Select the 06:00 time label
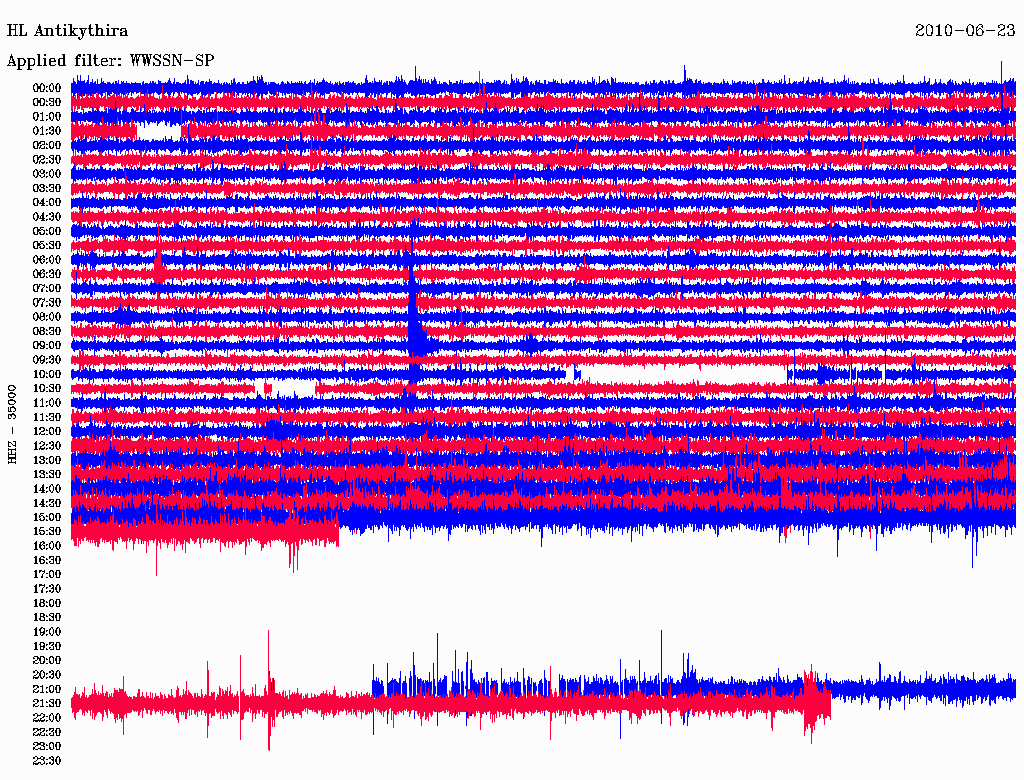 [47, 260]
